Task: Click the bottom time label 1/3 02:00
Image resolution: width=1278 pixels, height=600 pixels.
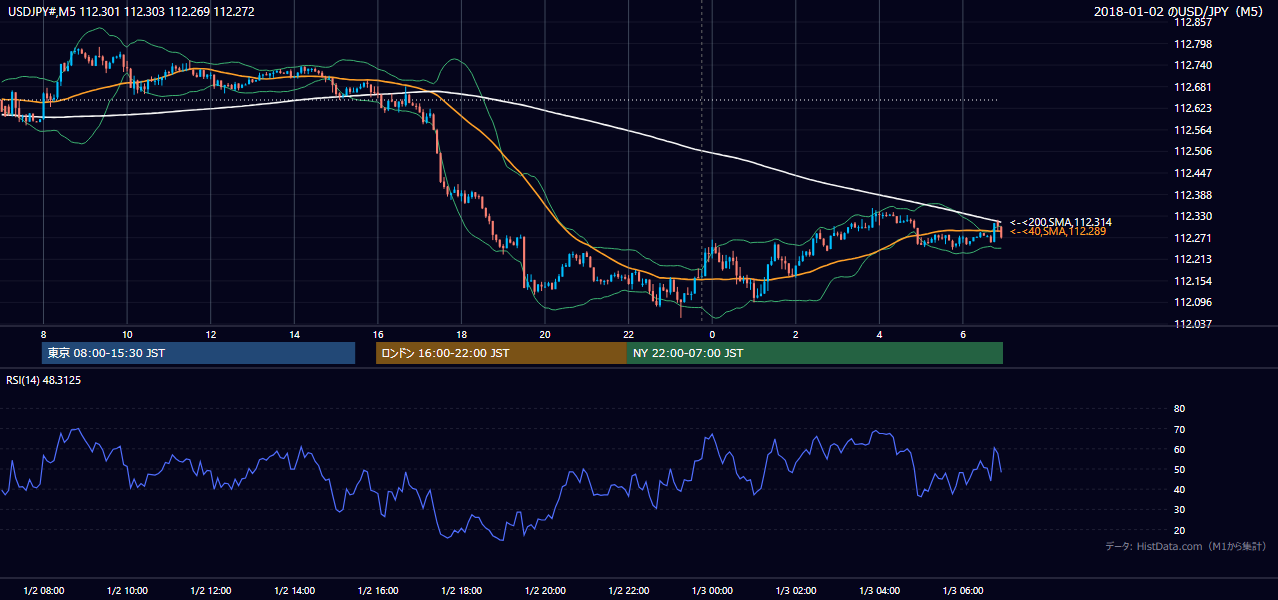Action: (x=796, y=590)
